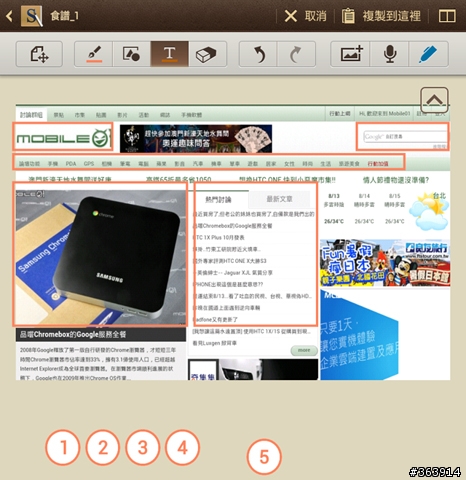Open the 旅遊美食 category
Viewport: 466px width, 480px height.
click(349, 164)
